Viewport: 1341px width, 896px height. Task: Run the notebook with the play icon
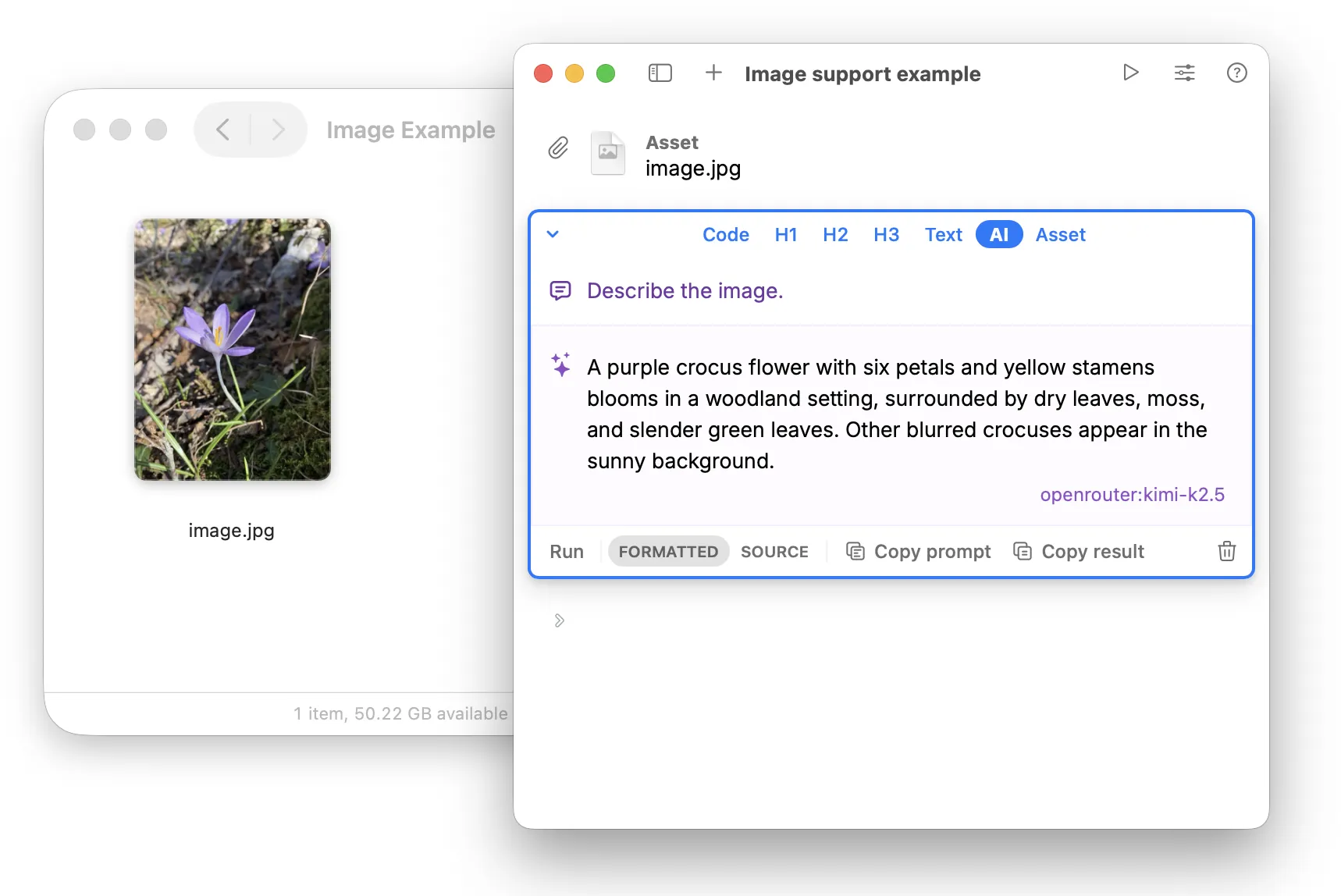click(1130, 73)
